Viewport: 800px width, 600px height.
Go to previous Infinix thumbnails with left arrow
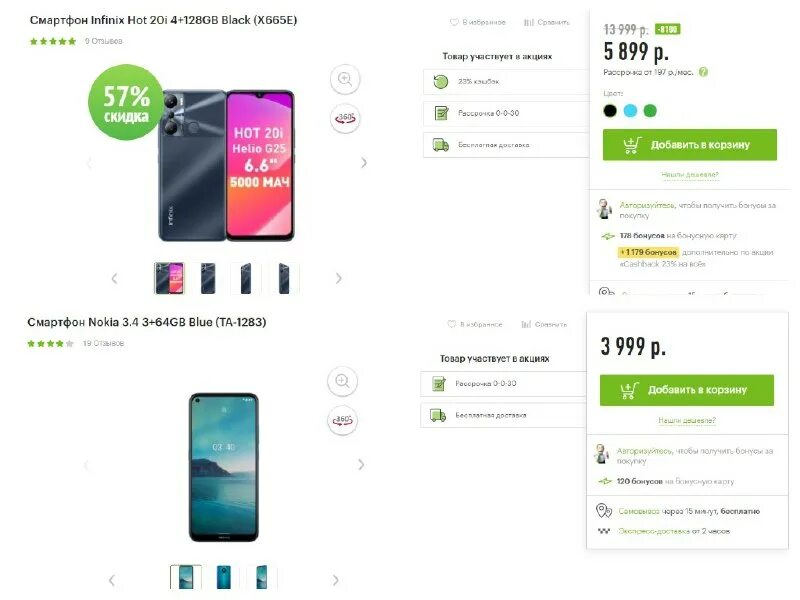[x=114, y=278]
